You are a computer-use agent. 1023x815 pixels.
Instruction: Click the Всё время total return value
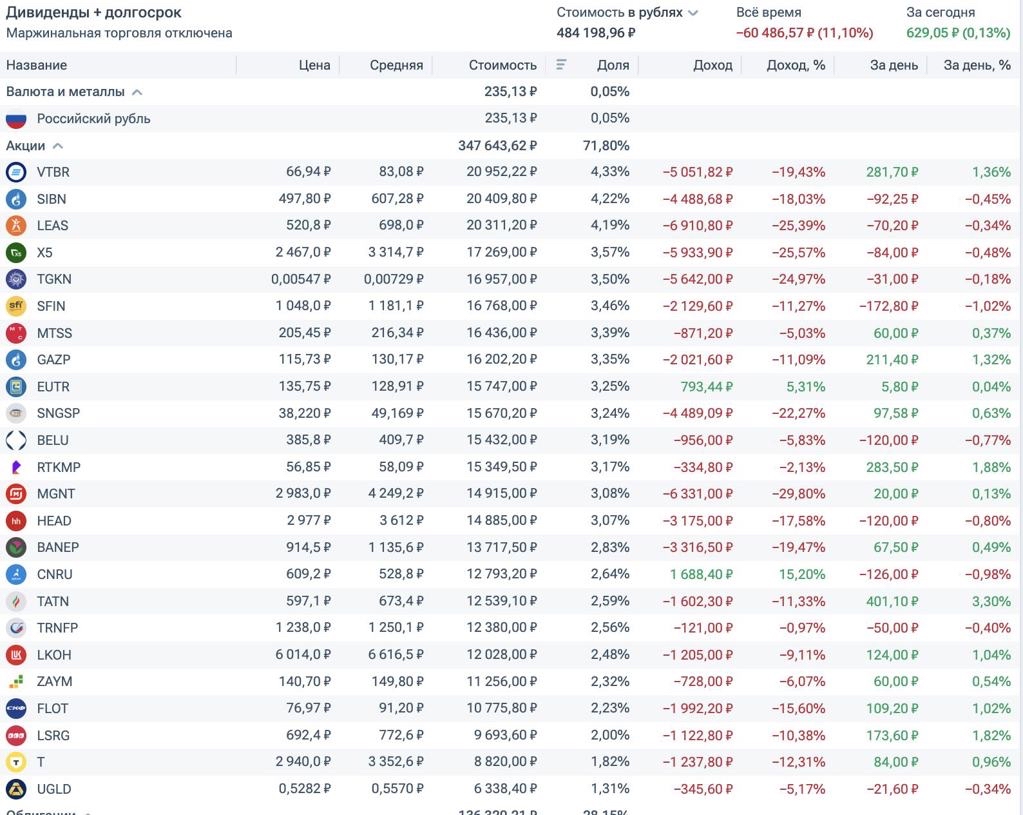804,33
